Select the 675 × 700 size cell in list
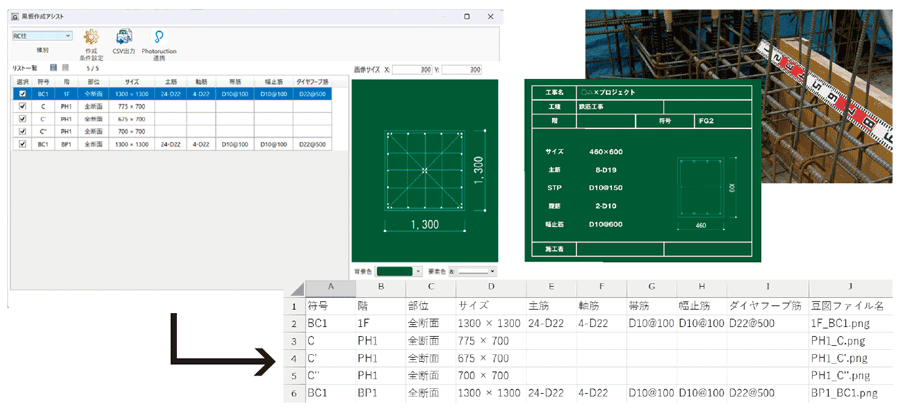Viewport: 900px width, 408px height. click(x=131, y=119)
